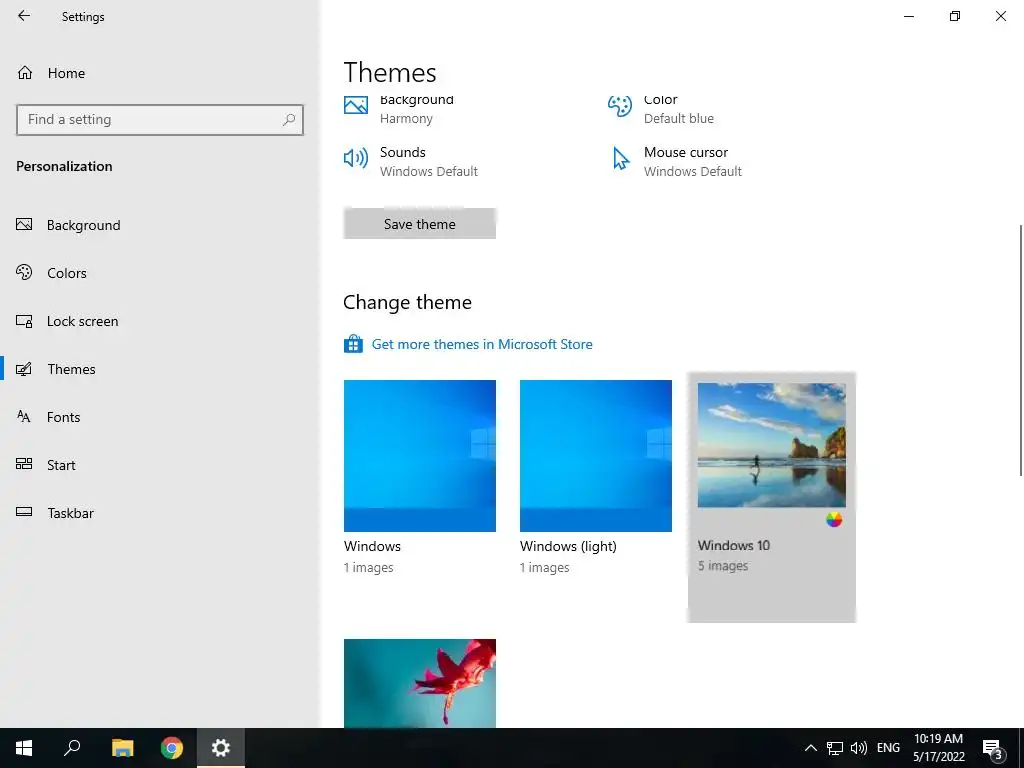Click the Colors palette icon in the sidebar
The image size is (1024, 768).
[x=24, y=272]
